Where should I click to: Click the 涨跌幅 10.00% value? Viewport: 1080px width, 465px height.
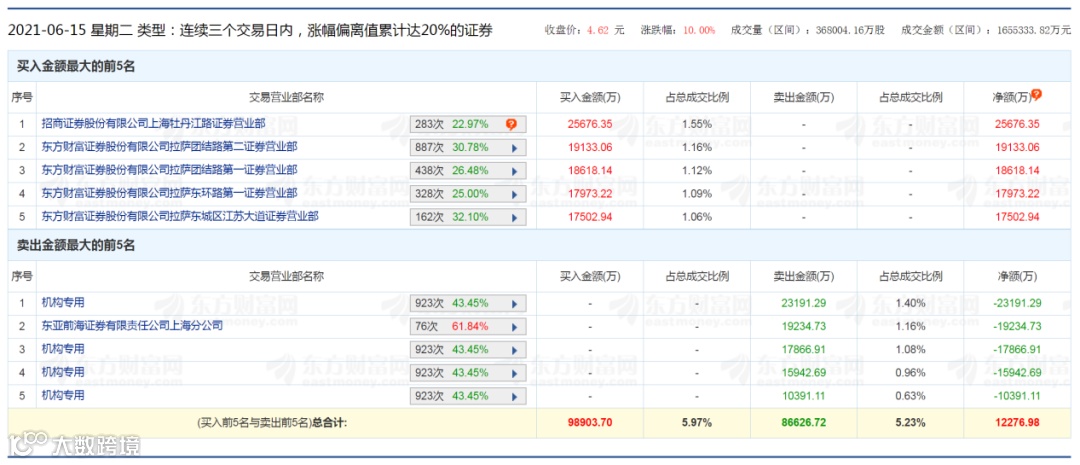click(x=700, y=30)
